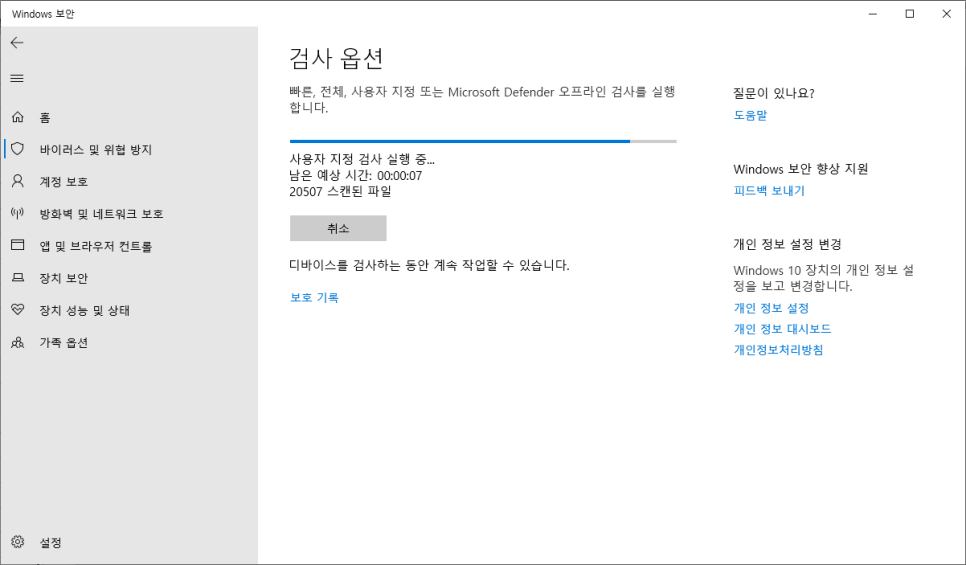Cancel scan with 취소 button
Screen dimensions: 966x565
338,228
